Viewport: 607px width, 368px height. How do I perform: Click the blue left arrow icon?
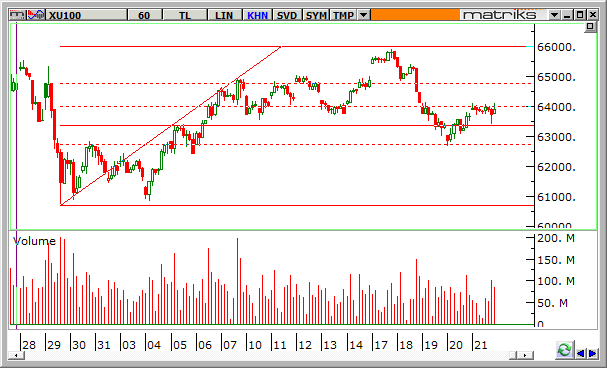(x=580, y=353)
